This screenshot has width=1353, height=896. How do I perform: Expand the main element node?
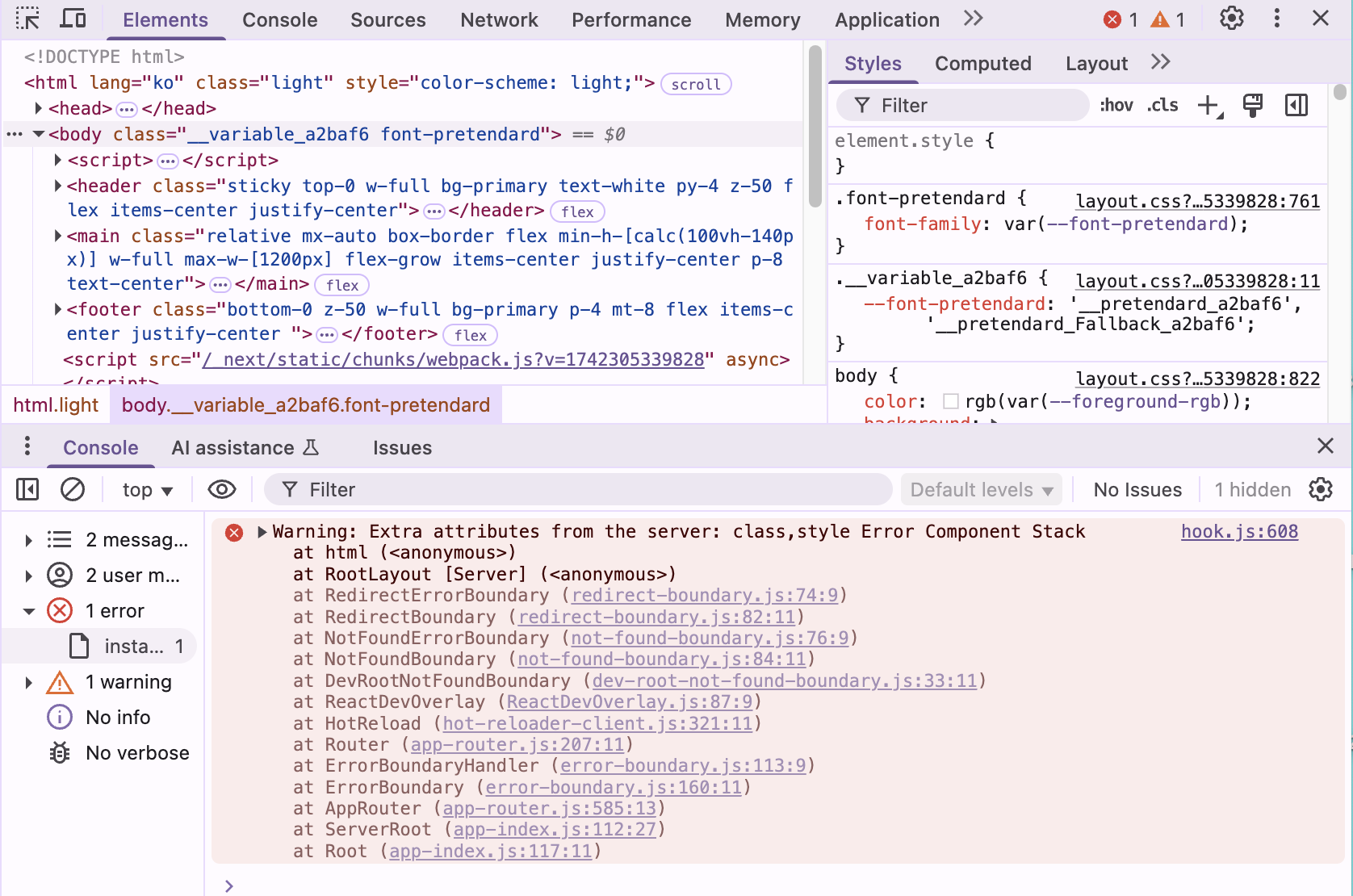coord(57,236)
